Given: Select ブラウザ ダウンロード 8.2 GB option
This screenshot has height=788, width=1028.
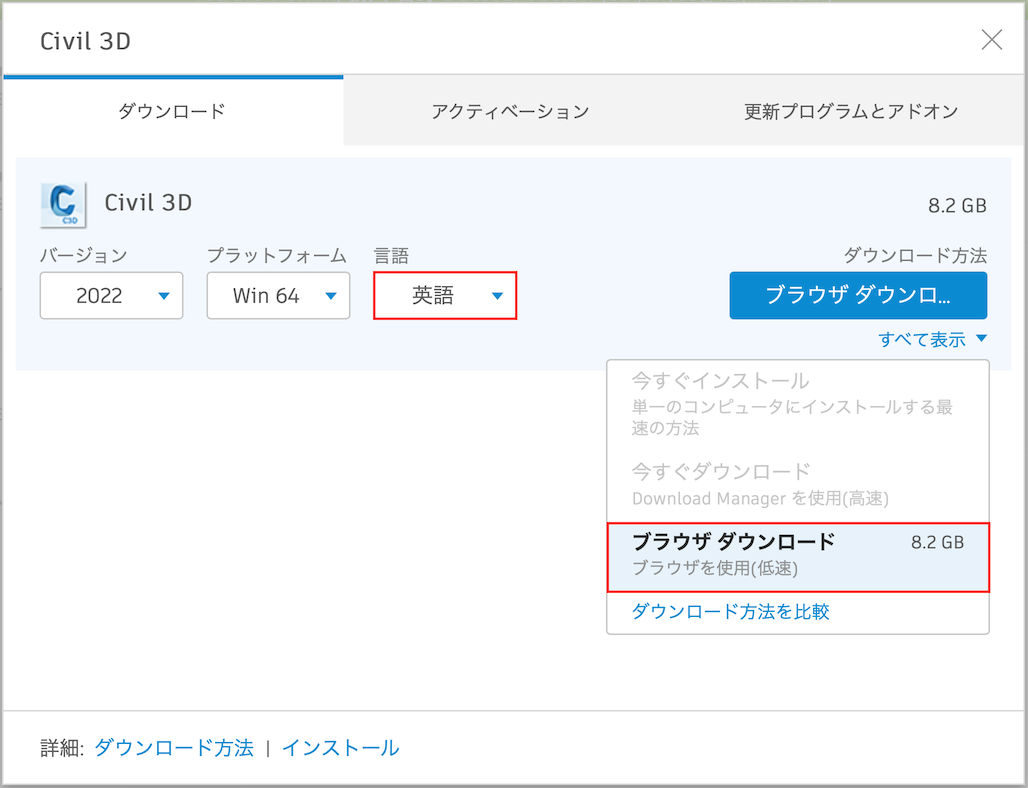Looking at the screenshot, I should pos(798,557).
